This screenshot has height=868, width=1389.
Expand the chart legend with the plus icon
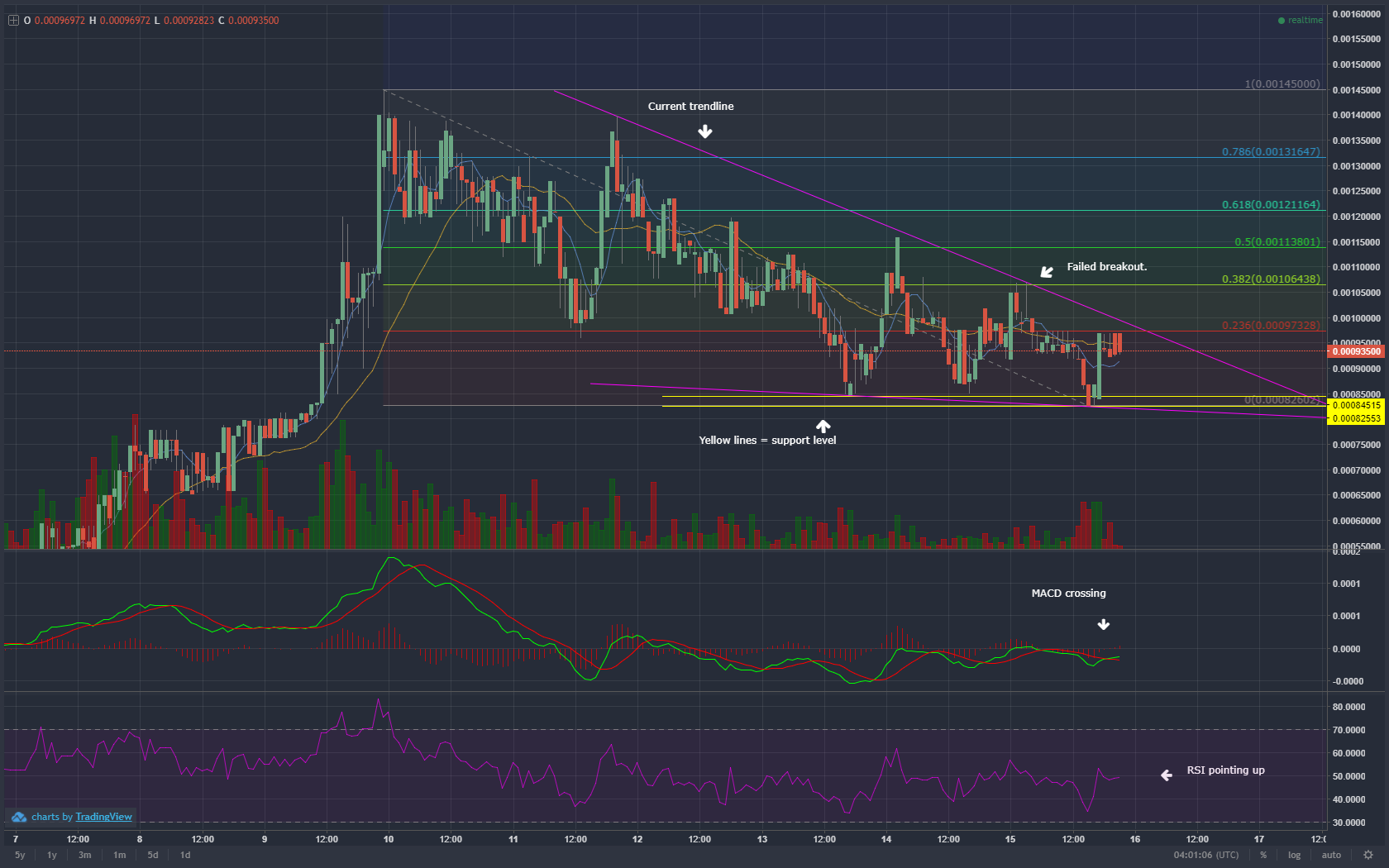point(13,21)
